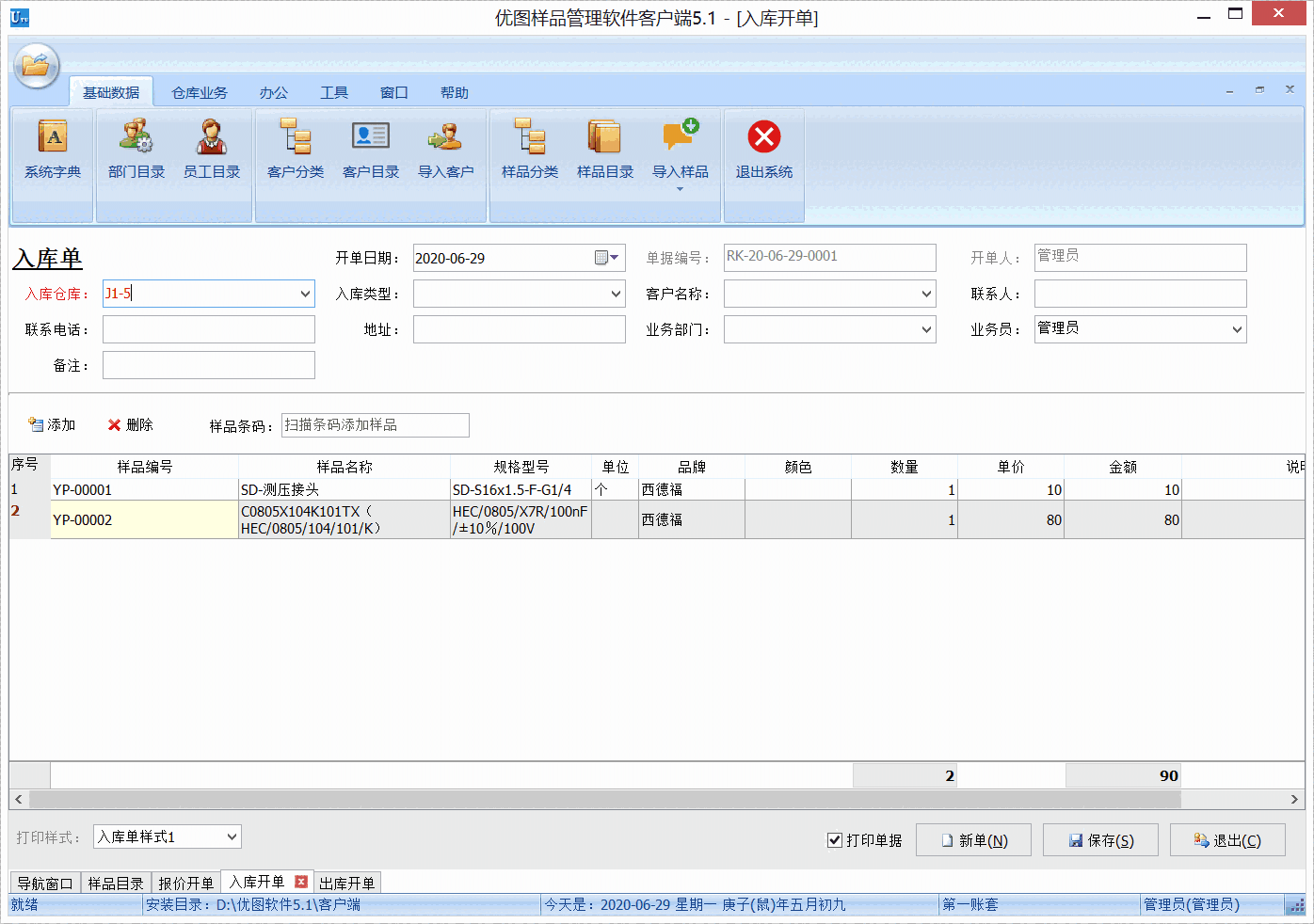Close the 入库开单 tab via its red X
Image resolution: width=1314 pixels, height=924 pixels.
301,882
